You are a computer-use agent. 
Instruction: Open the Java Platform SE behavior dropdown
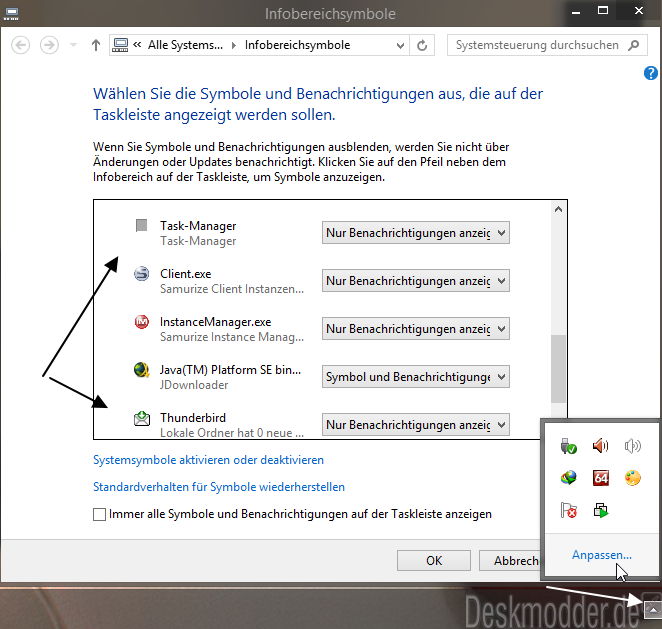(x=415, y=377)
